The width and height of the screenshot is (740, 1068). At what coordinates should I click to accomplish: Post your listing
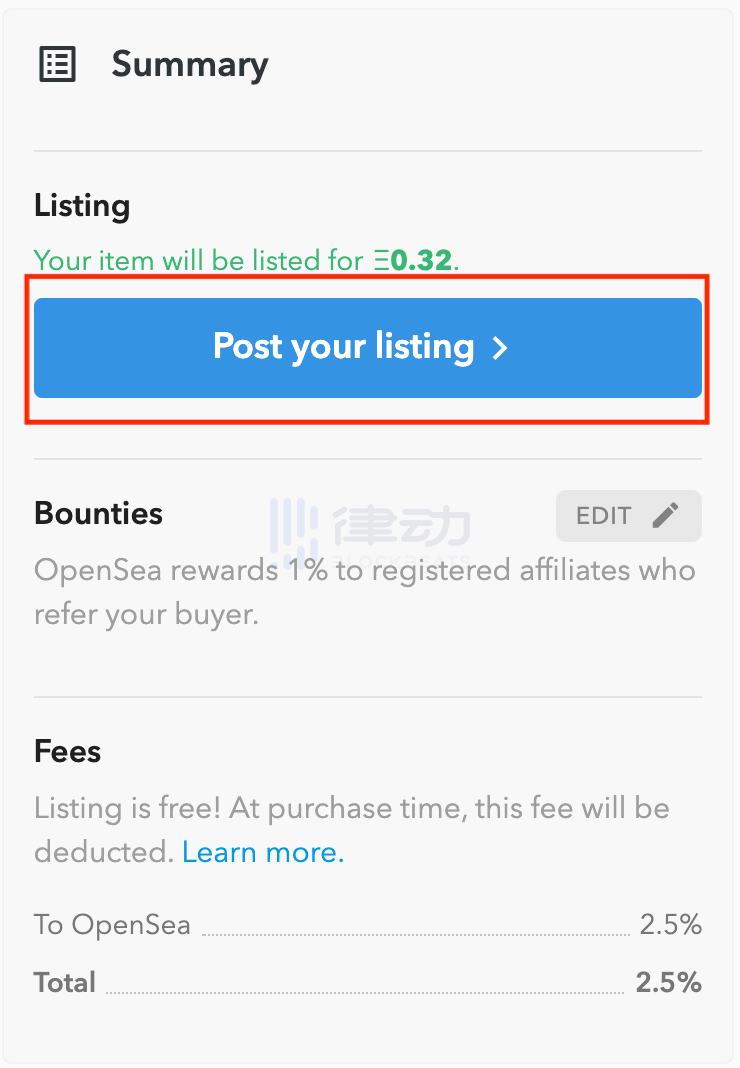(368, 347)
